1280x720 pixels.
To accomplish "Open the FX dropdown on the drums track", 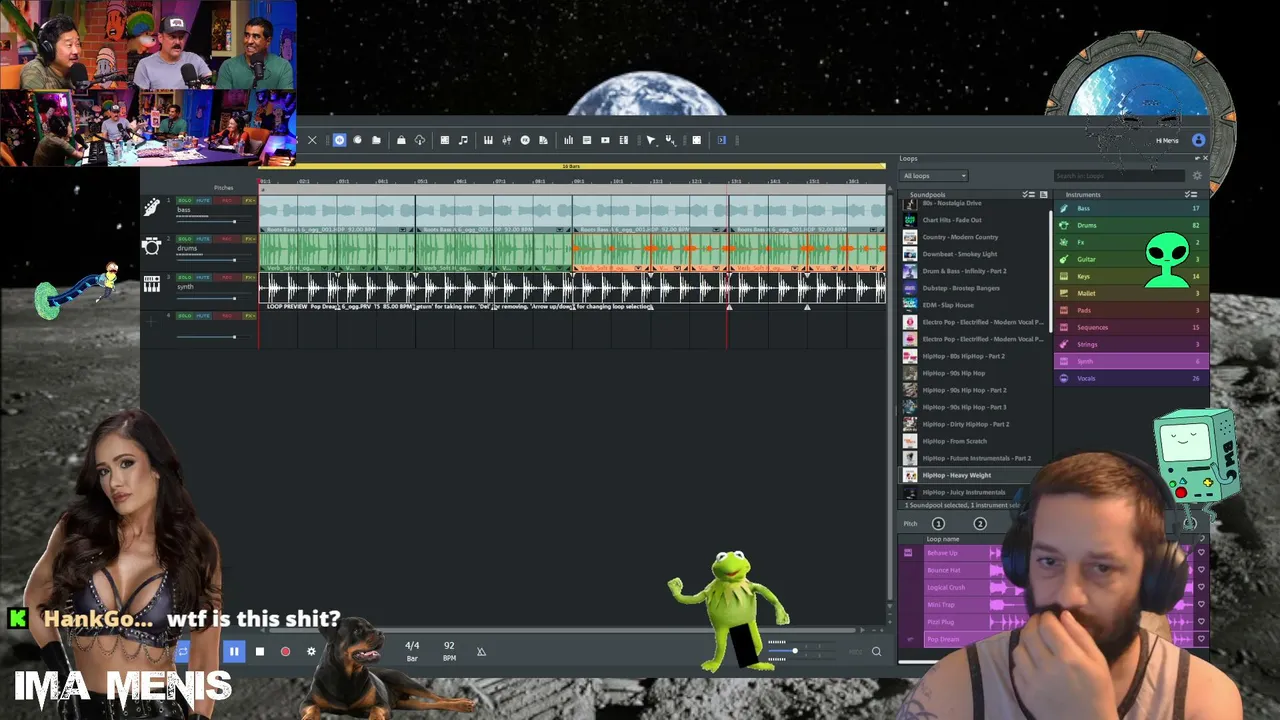I will [x=250, y=239].
